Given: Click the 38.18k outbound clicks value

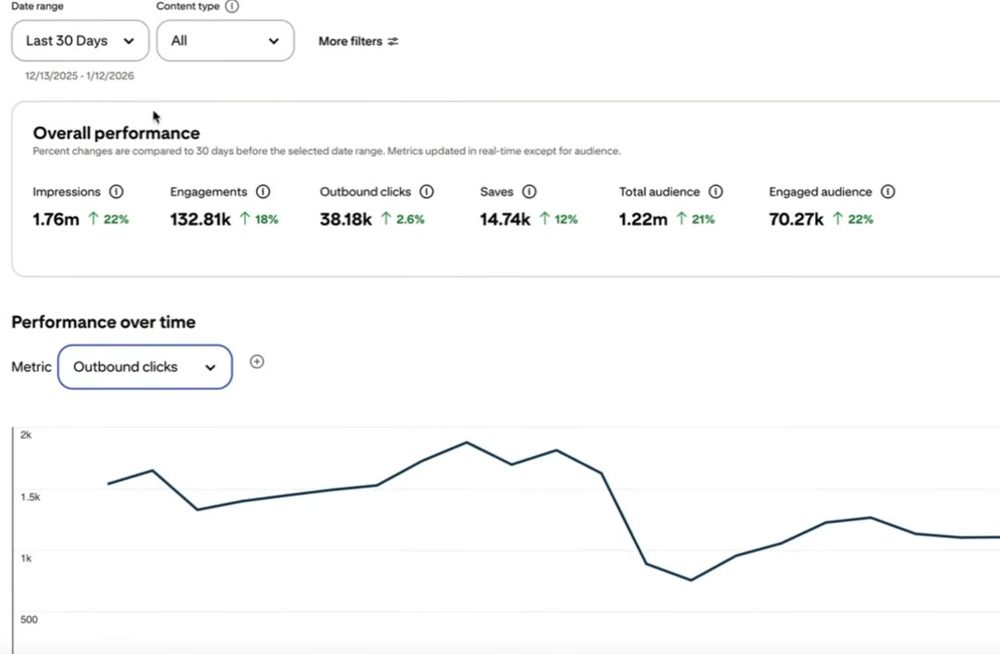Looking at the screenshot, I should coord(346,219).
